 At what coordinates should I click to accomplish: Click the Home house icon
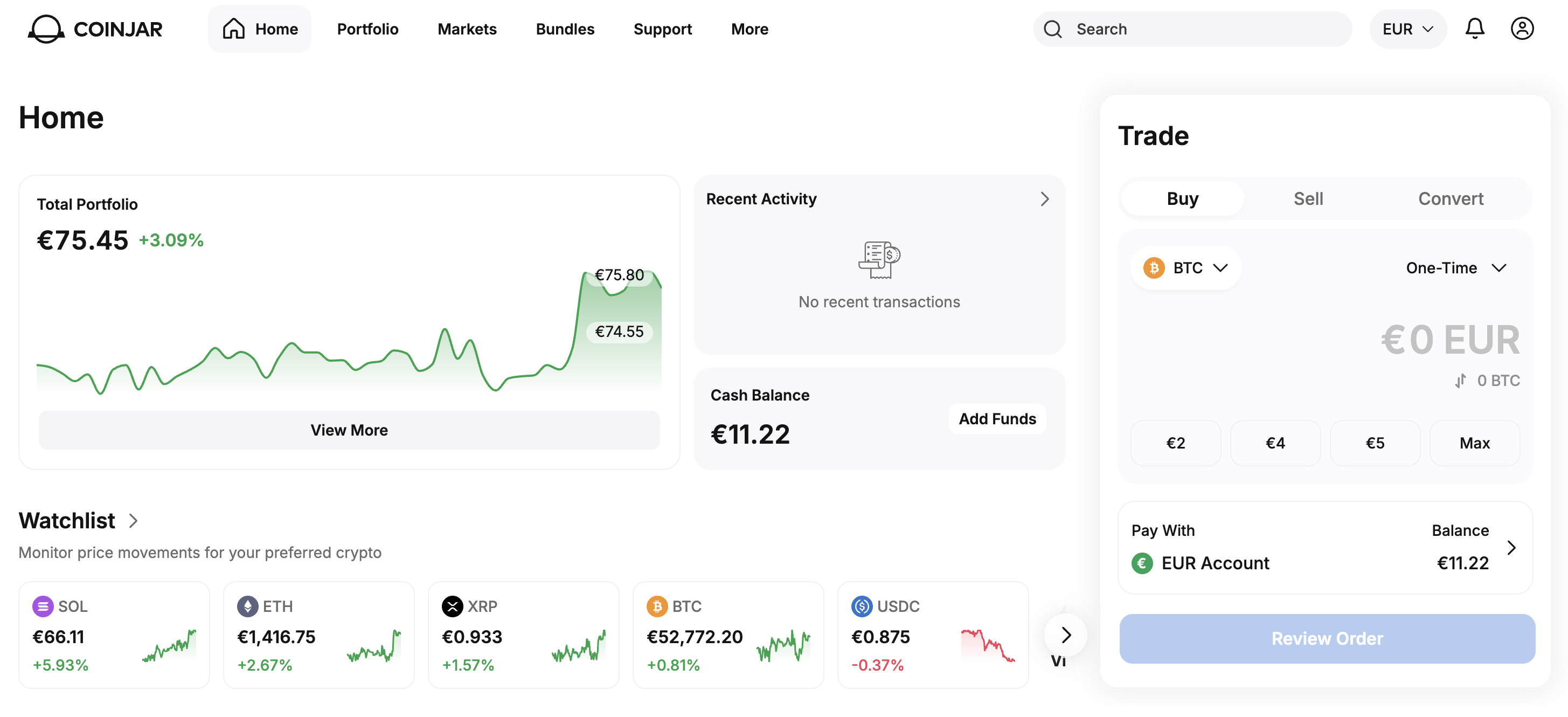pos(234,29)
